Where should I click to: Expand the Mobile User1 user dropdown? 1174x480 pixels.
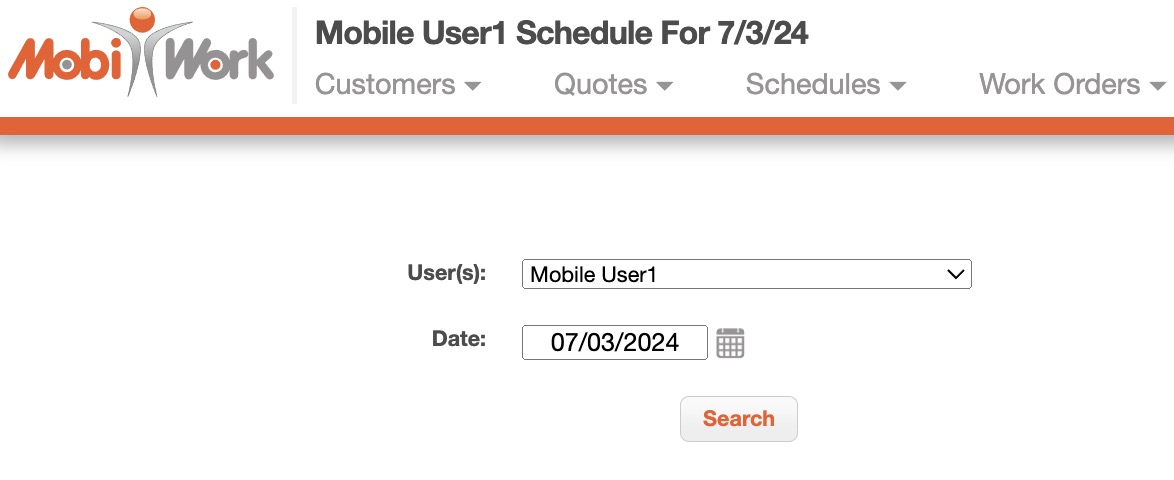click(746, 274)
